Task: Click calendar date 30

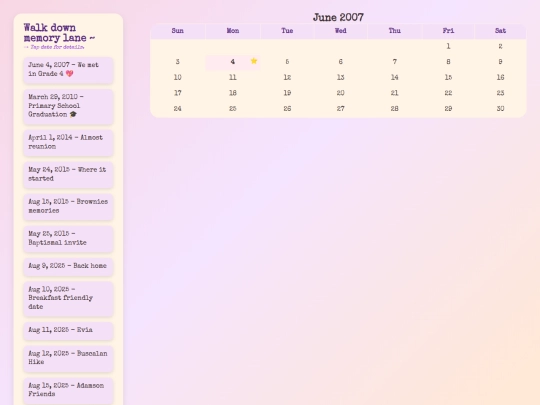Action: tap(500, 109)
